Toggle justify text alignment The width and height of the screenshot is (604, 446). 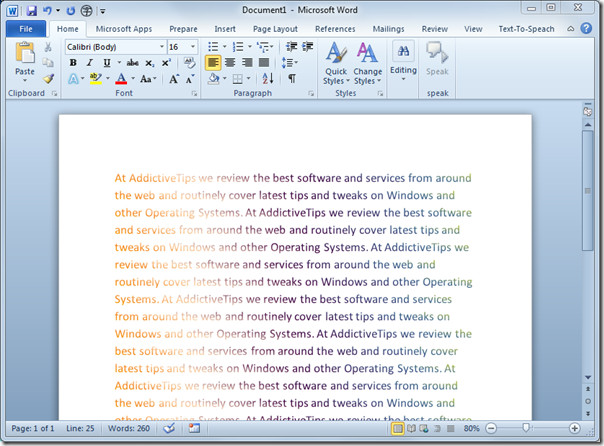[264, 62]
